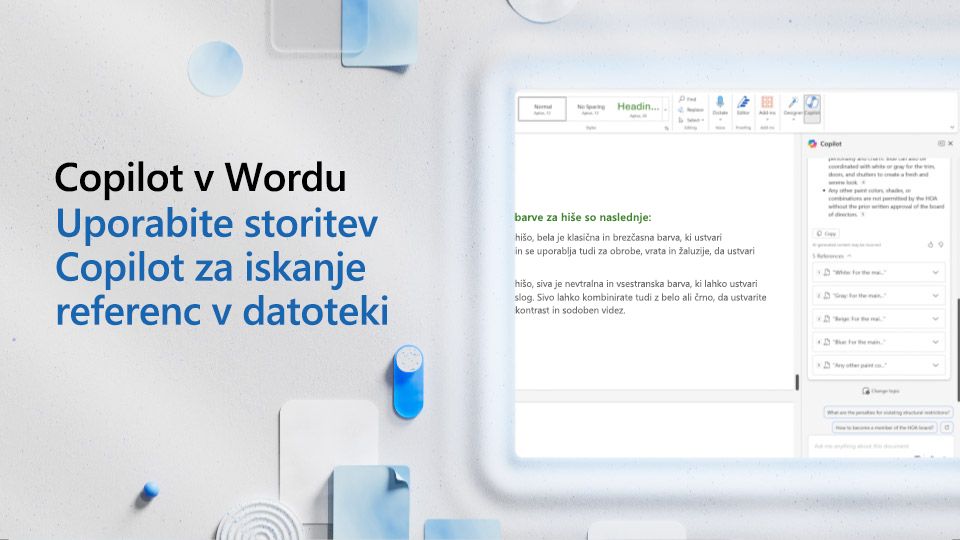
Task: Click document icon of Any other paint reference
Action: [827, 366]
